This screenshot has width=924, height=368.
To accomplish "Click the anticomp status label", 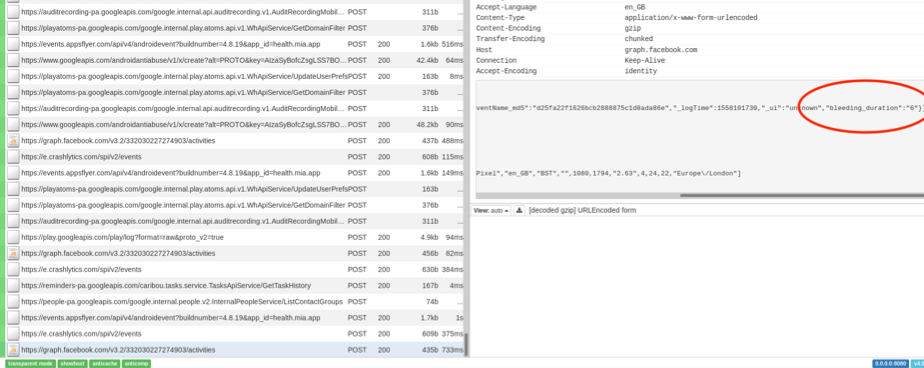I will point(136,363).
